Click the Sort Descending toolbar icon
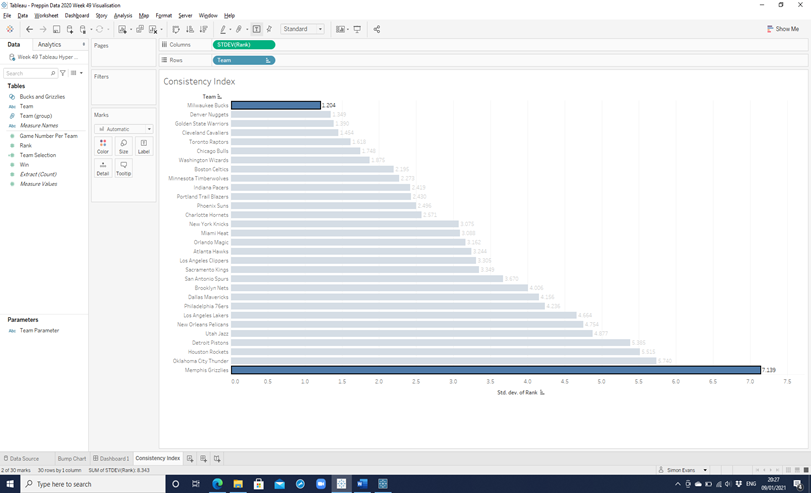Viewport: 811px width, 493px height. click(x=203, y=29)
